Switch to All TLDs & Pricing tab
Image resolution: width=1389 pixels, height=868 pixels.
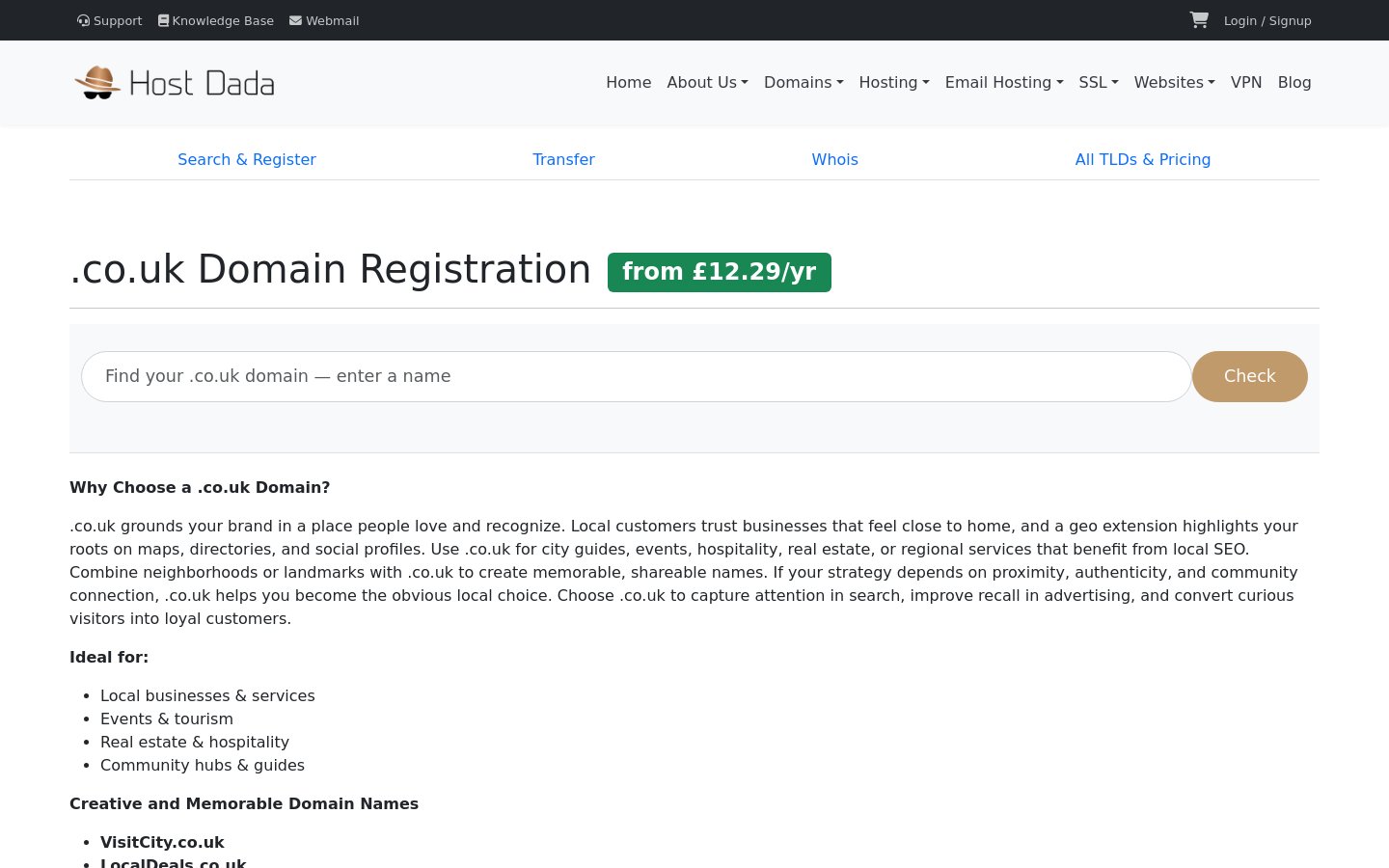[1143, 160]
